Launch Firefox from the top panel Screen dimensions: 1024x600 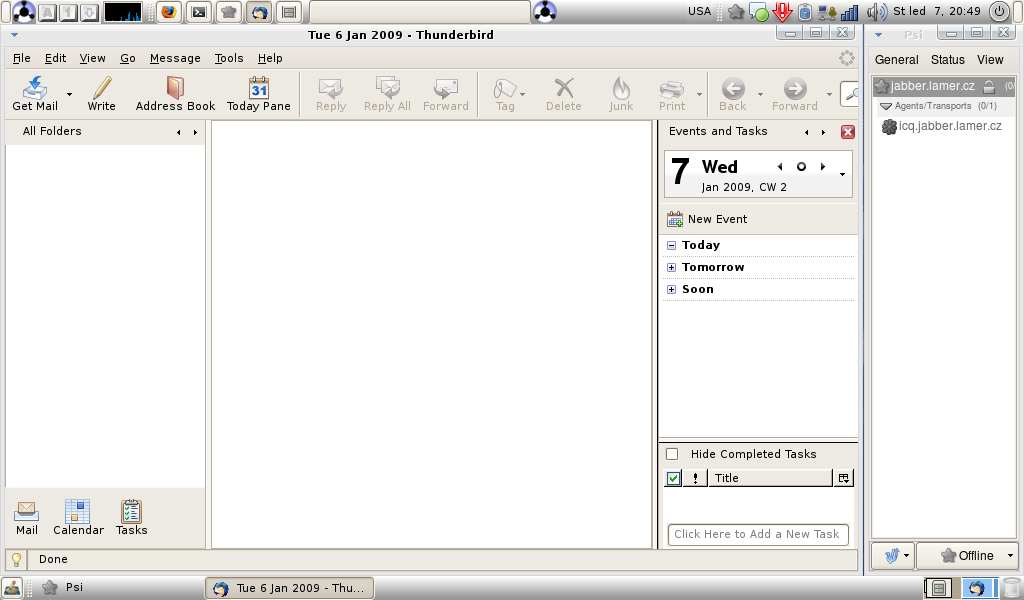[169, 12]
